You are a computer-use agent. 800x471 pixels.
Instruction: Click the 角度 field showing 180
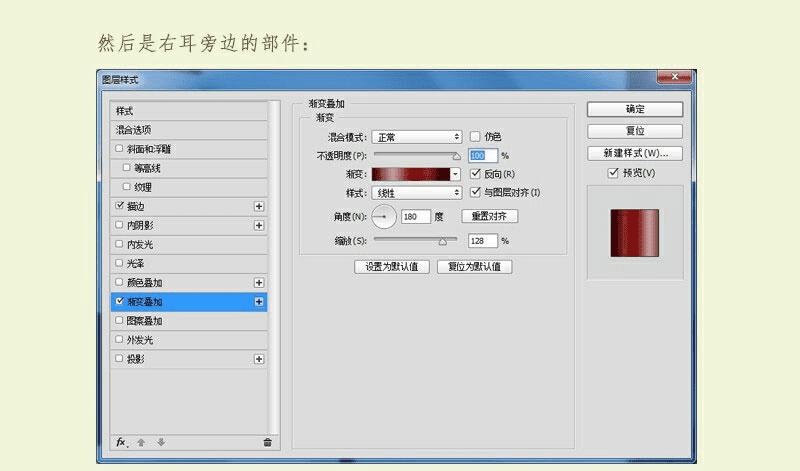click(416, 217)
